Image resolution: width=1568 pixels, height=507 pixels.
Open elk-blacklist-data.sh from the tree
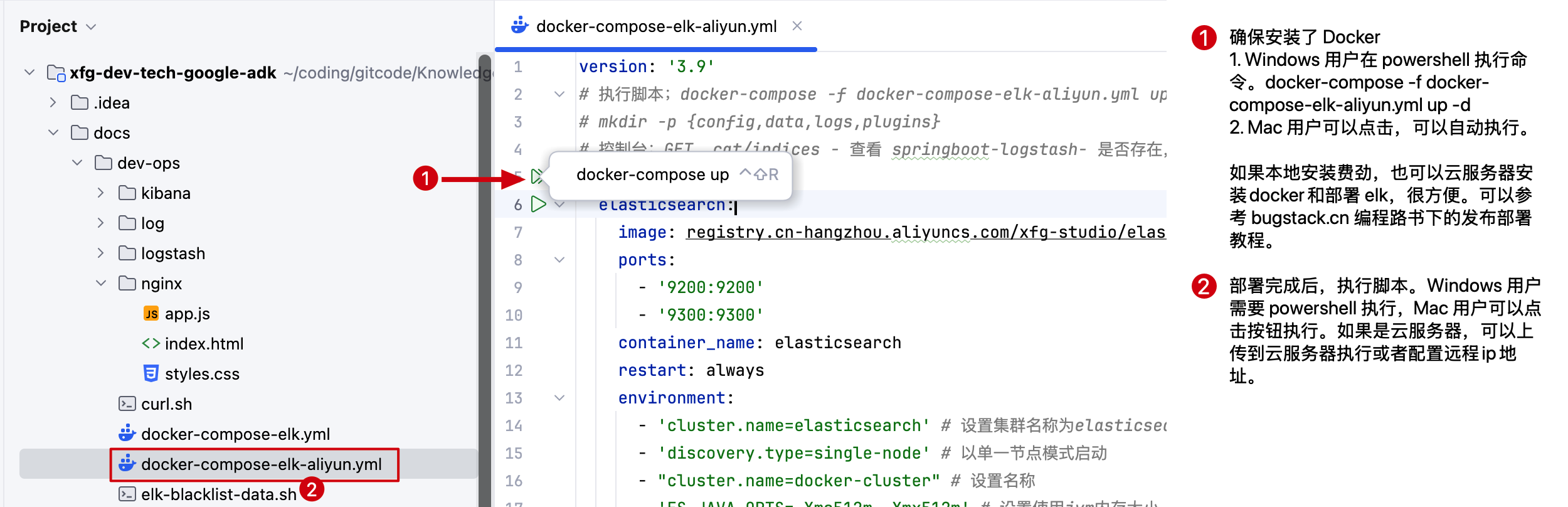tap(218, 494)
